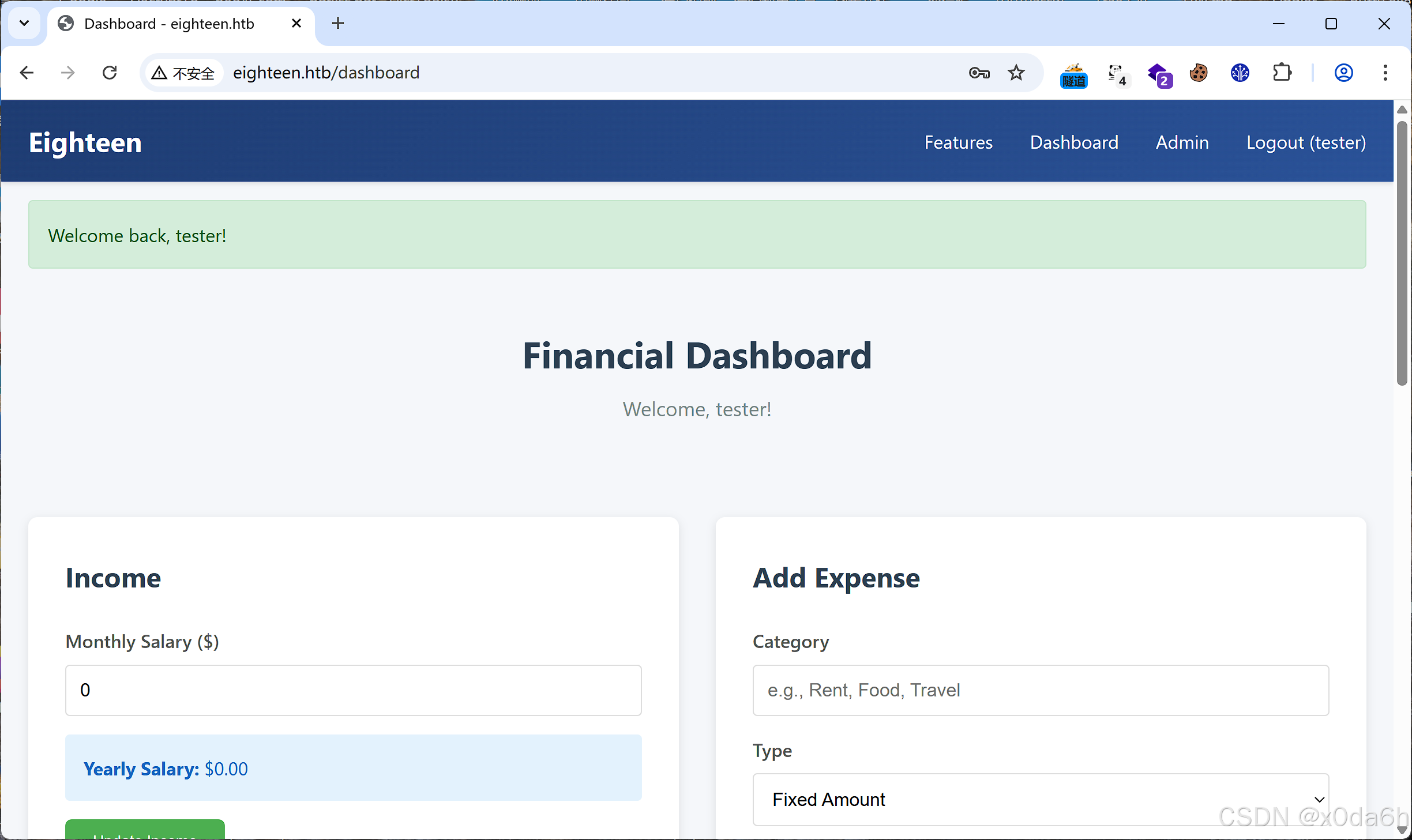The height and width of the screenshot is (840, 1412).
Task: Go to Features in navigation bar
Action: pos(958,142)
